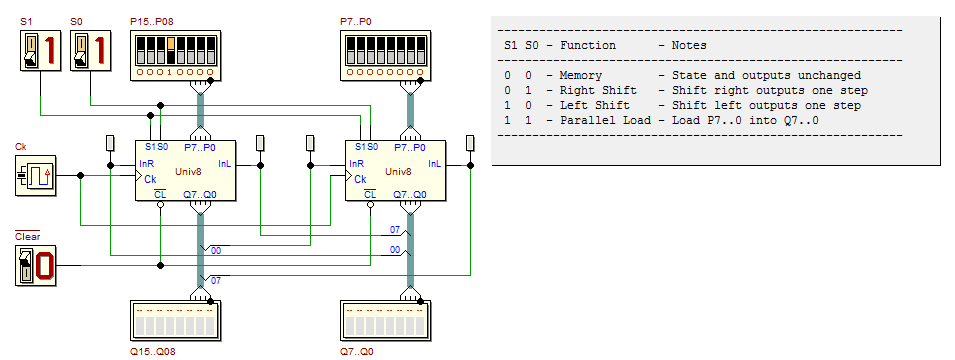Select the Ck label above clock
The width and height of the screenshot is (955, 360).
click(x=21, y=147)
